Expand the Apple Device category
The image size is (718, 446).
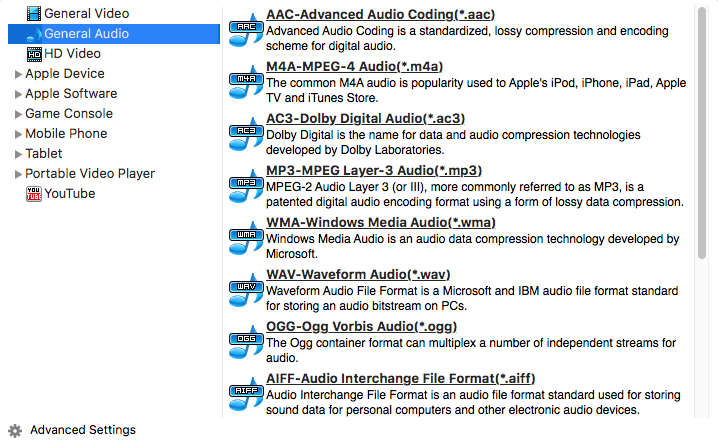(18, 74)
